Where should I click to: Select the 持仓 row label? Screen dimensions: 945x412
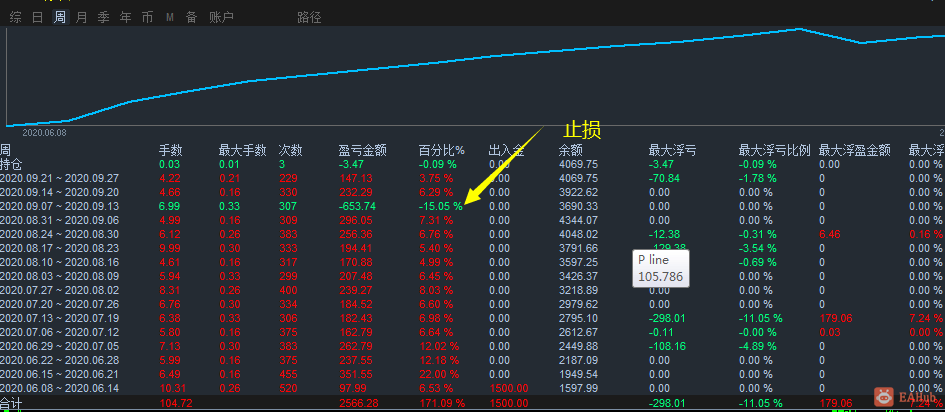click(x=11, y=164)
